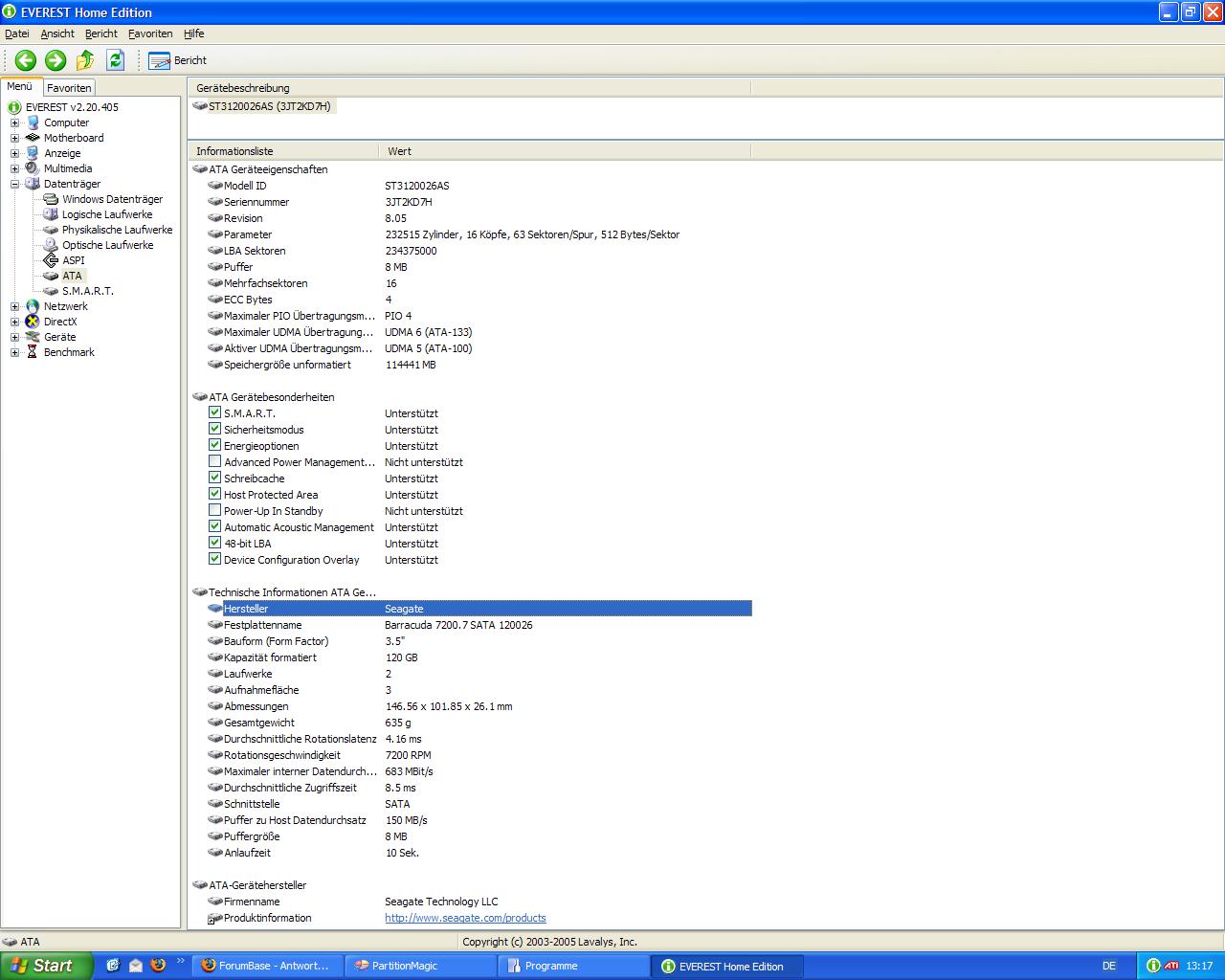Toggle the Energieoptionen checkbox
The image size is (1225, 980).
point(214,445)
